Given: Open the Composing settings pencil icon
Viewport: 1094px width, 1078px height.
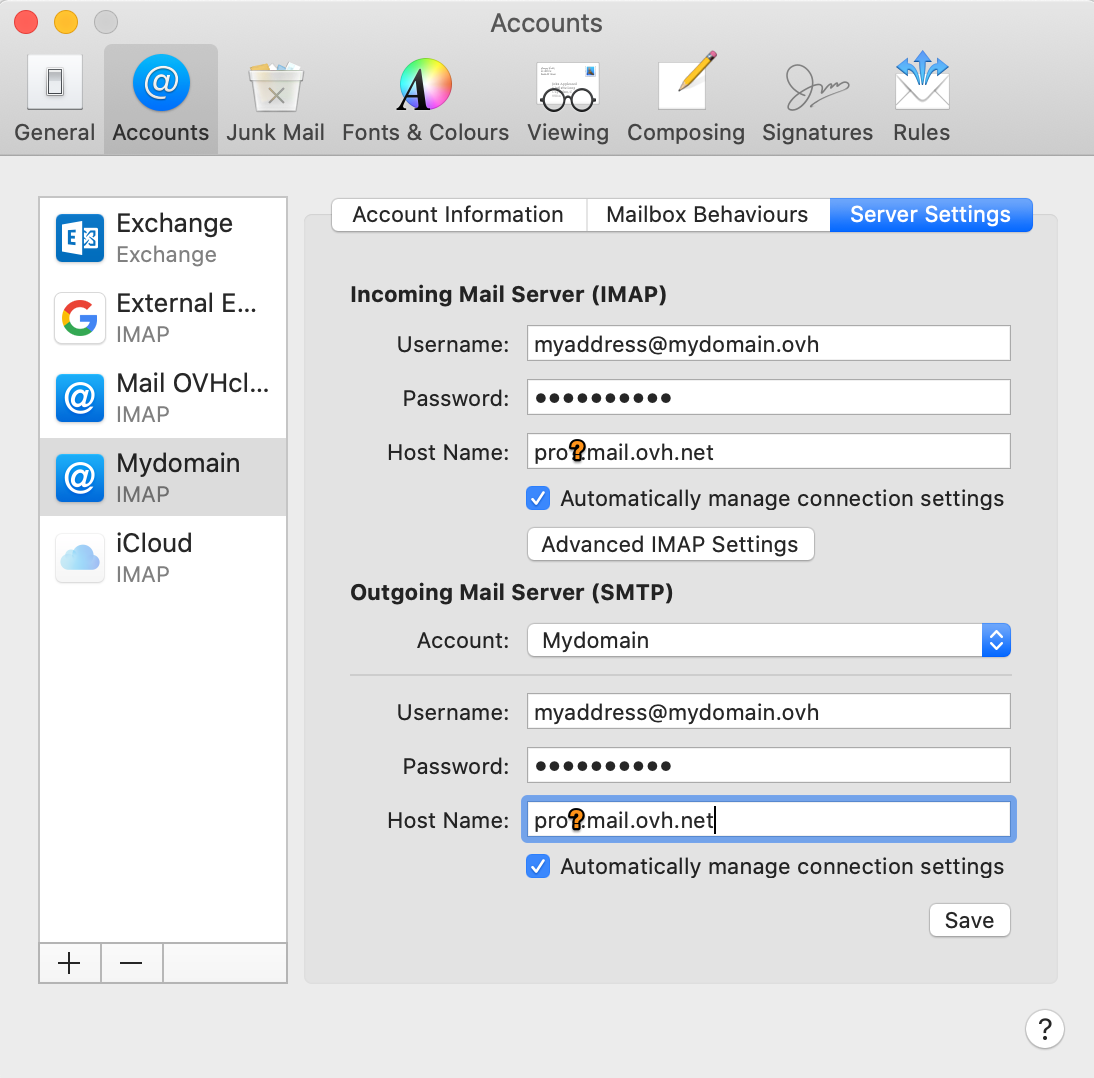Looking at the screenshot, I should [686, 97].
